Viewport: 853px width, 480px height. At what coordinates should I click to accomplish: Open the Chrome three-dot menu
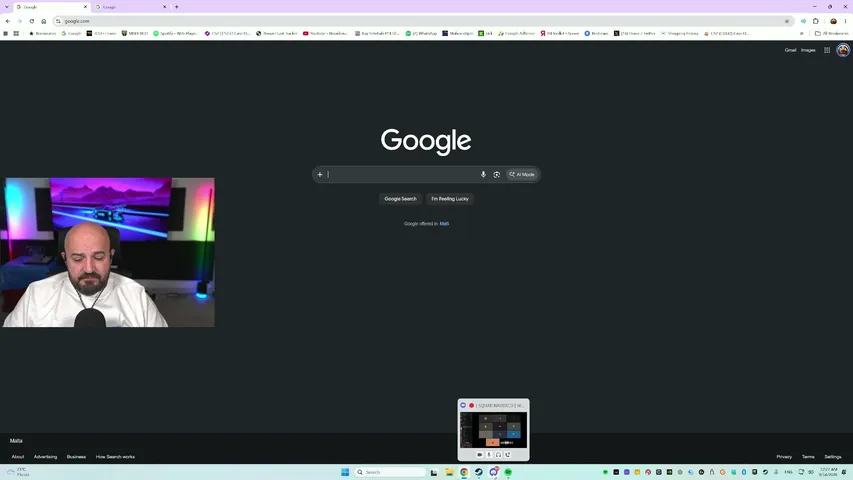(845, 21)
